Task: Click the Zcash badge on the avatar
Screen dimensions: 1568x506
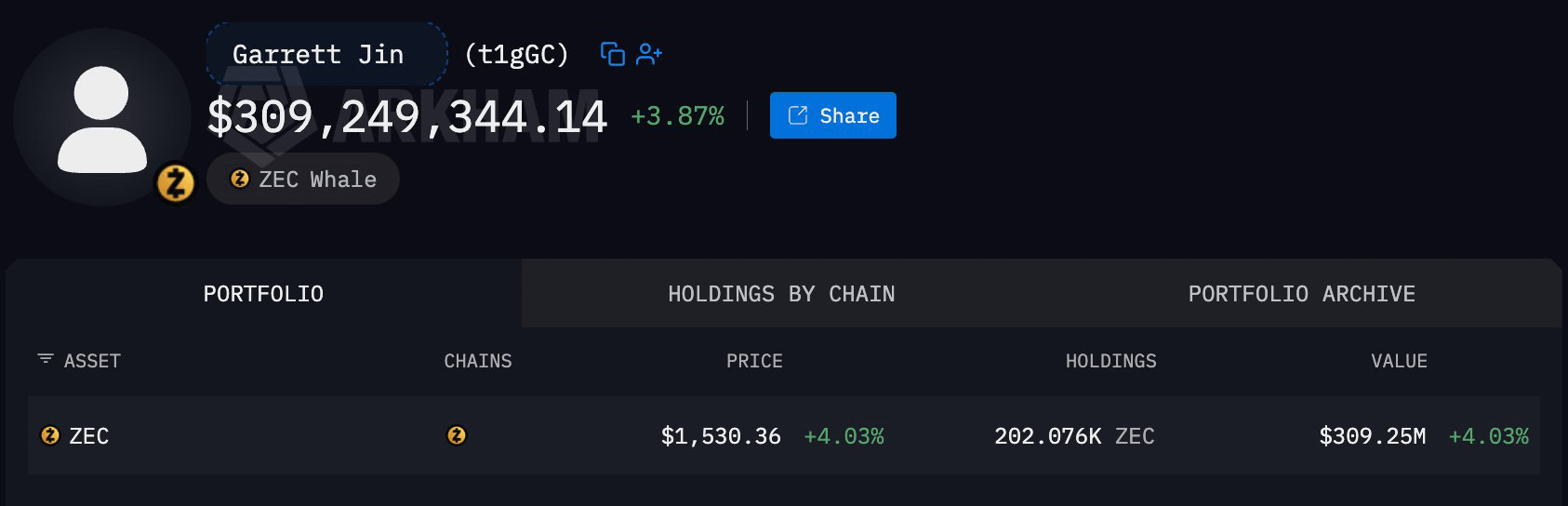Action: click(175, 183)
